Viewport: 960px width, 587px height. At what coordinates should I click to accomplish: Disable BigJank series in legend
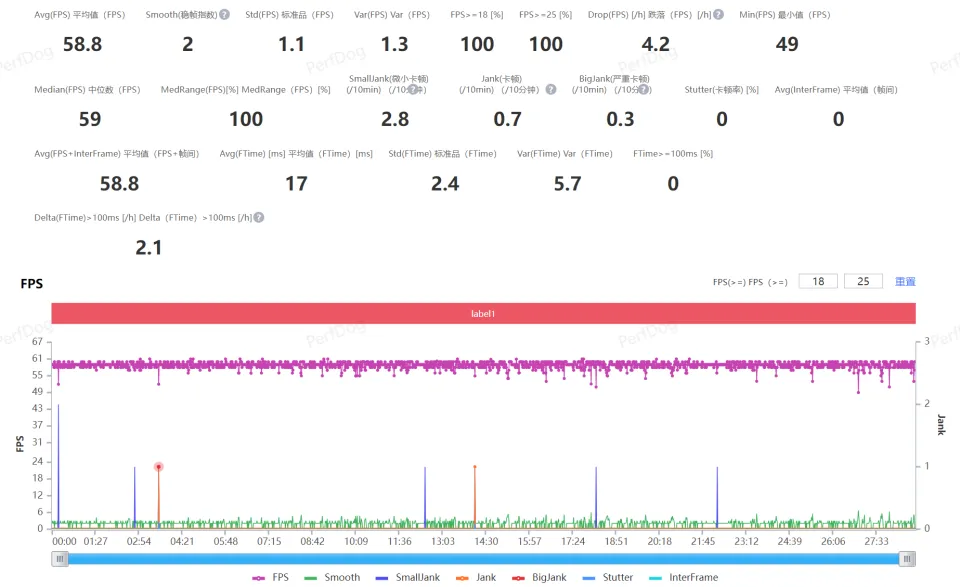pos(537,577)
